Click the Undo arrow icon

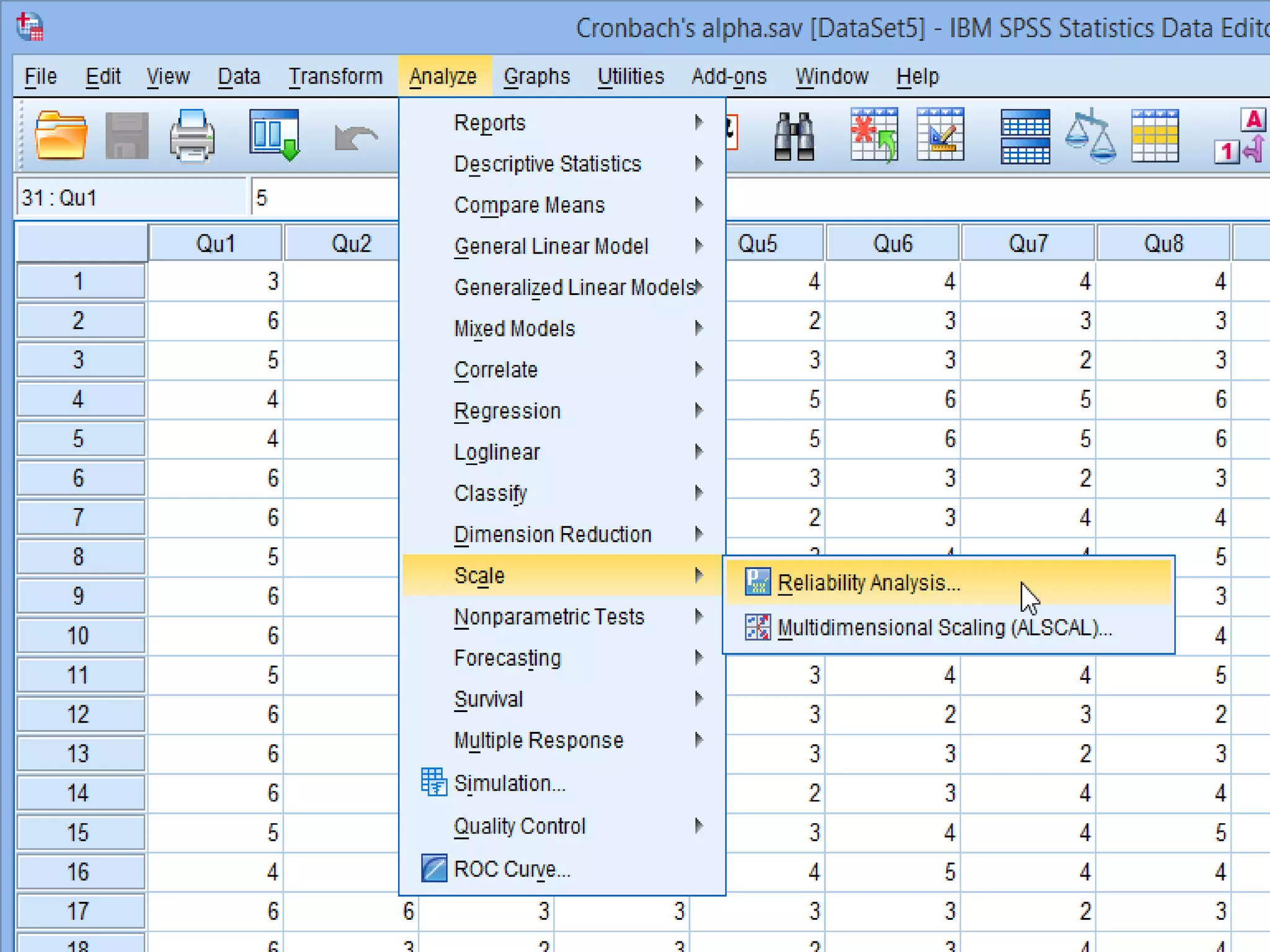355,137
